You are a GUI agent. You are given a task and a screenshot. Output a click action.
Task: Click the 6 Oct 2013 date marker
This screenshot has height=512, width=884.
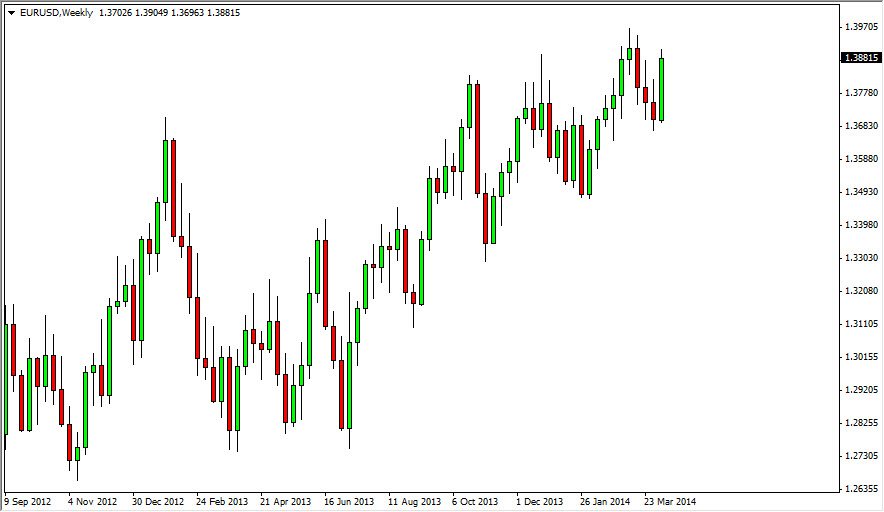475,501
